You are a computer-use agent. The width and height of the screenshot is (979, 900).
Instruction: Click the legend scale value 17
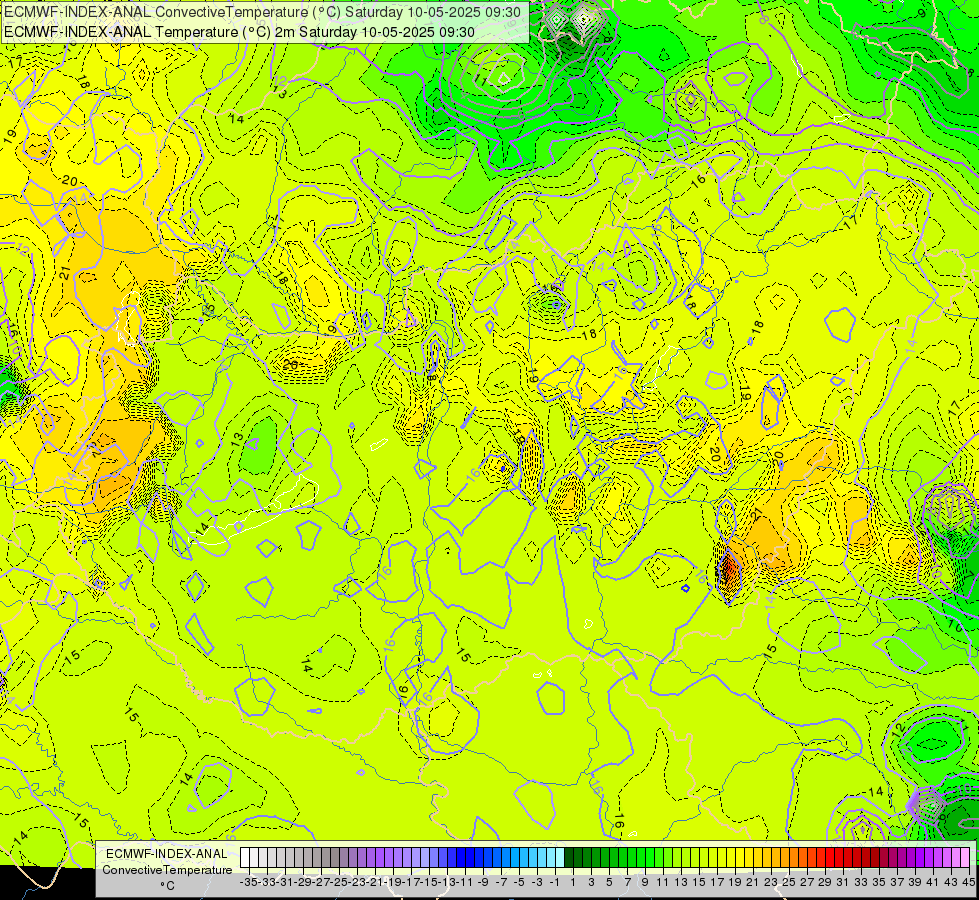717,883
